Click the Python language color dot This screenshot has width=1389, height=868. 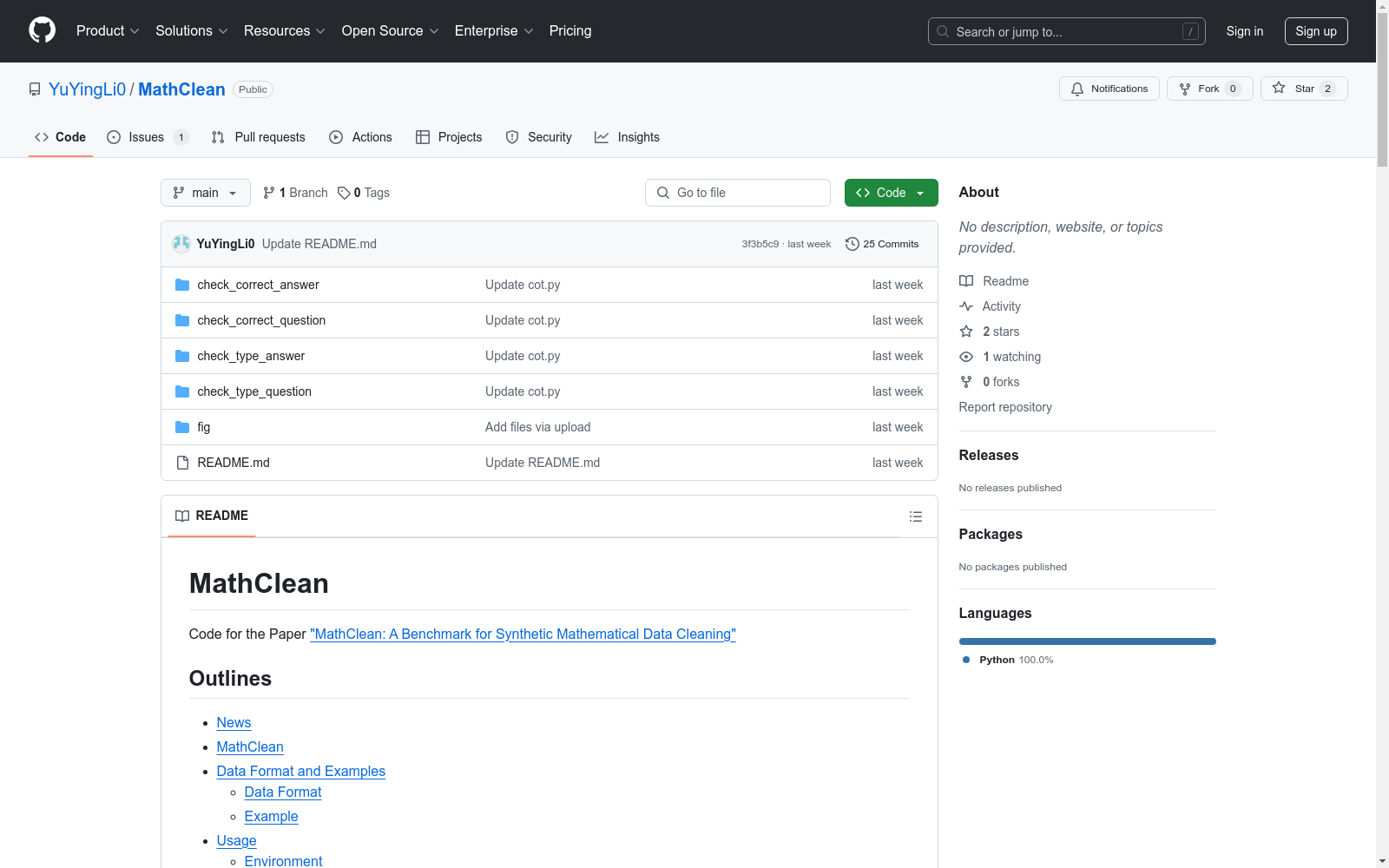coord(966,660)
